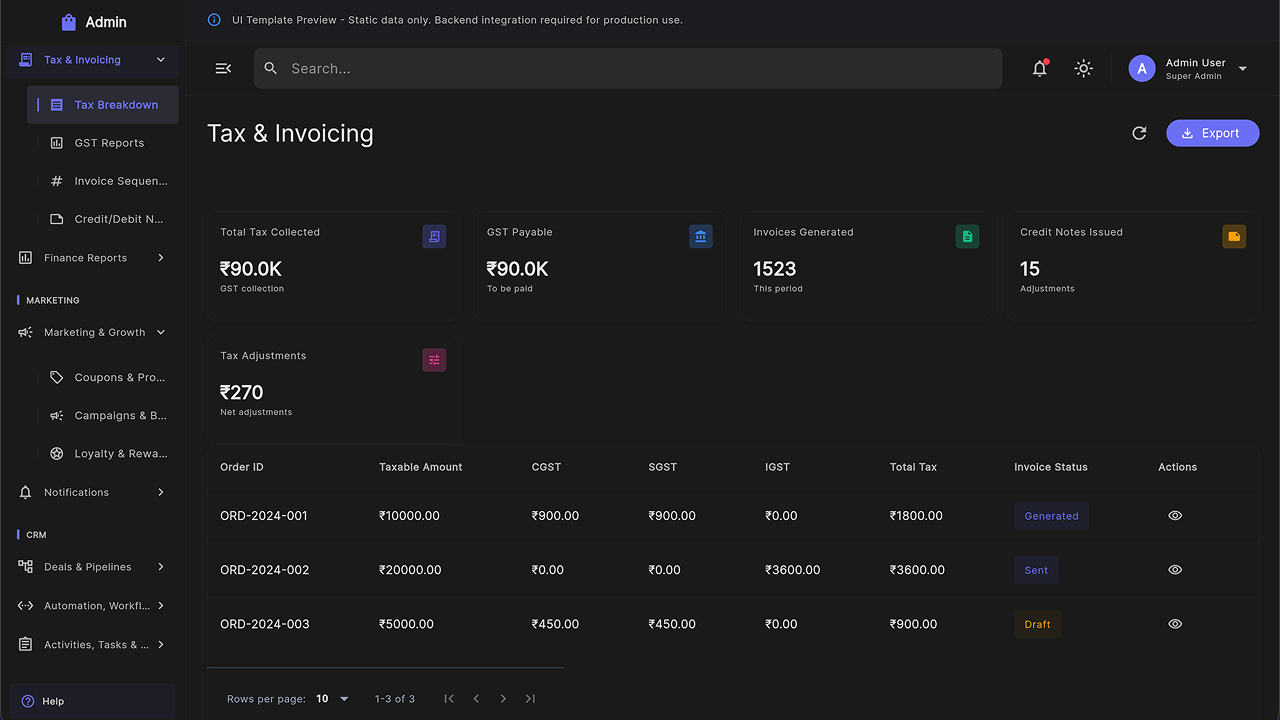
Task: Go to the previous table page
Action: (x=476, y=699)
